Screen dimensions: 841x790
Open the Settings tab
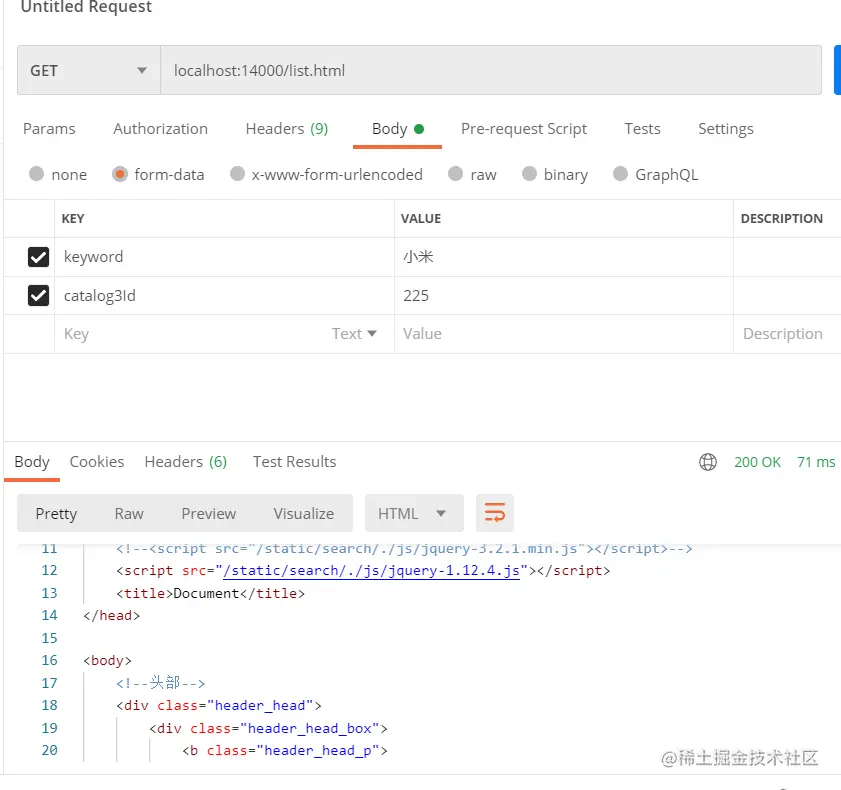(726, 129)
